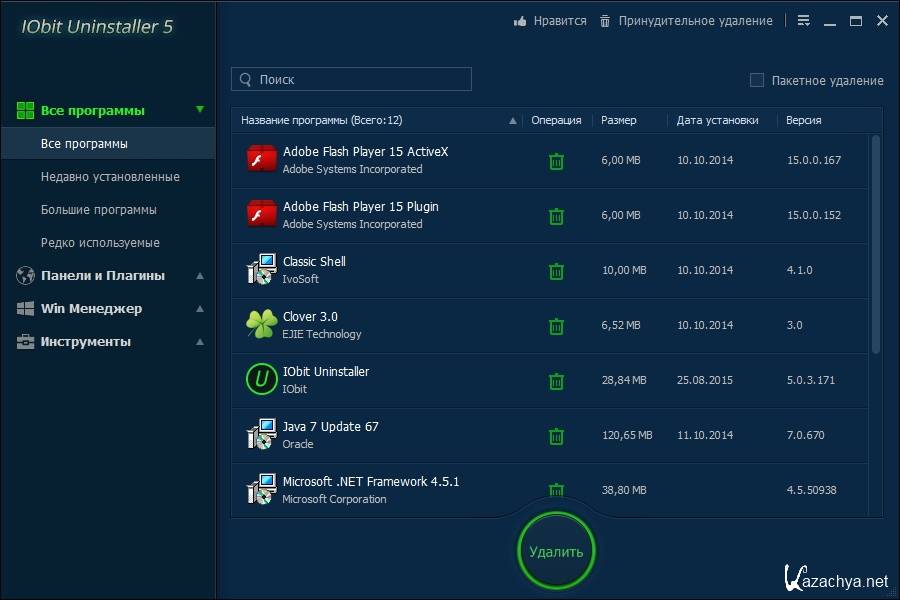Collapse the Все программы section

tap(200, 110)
